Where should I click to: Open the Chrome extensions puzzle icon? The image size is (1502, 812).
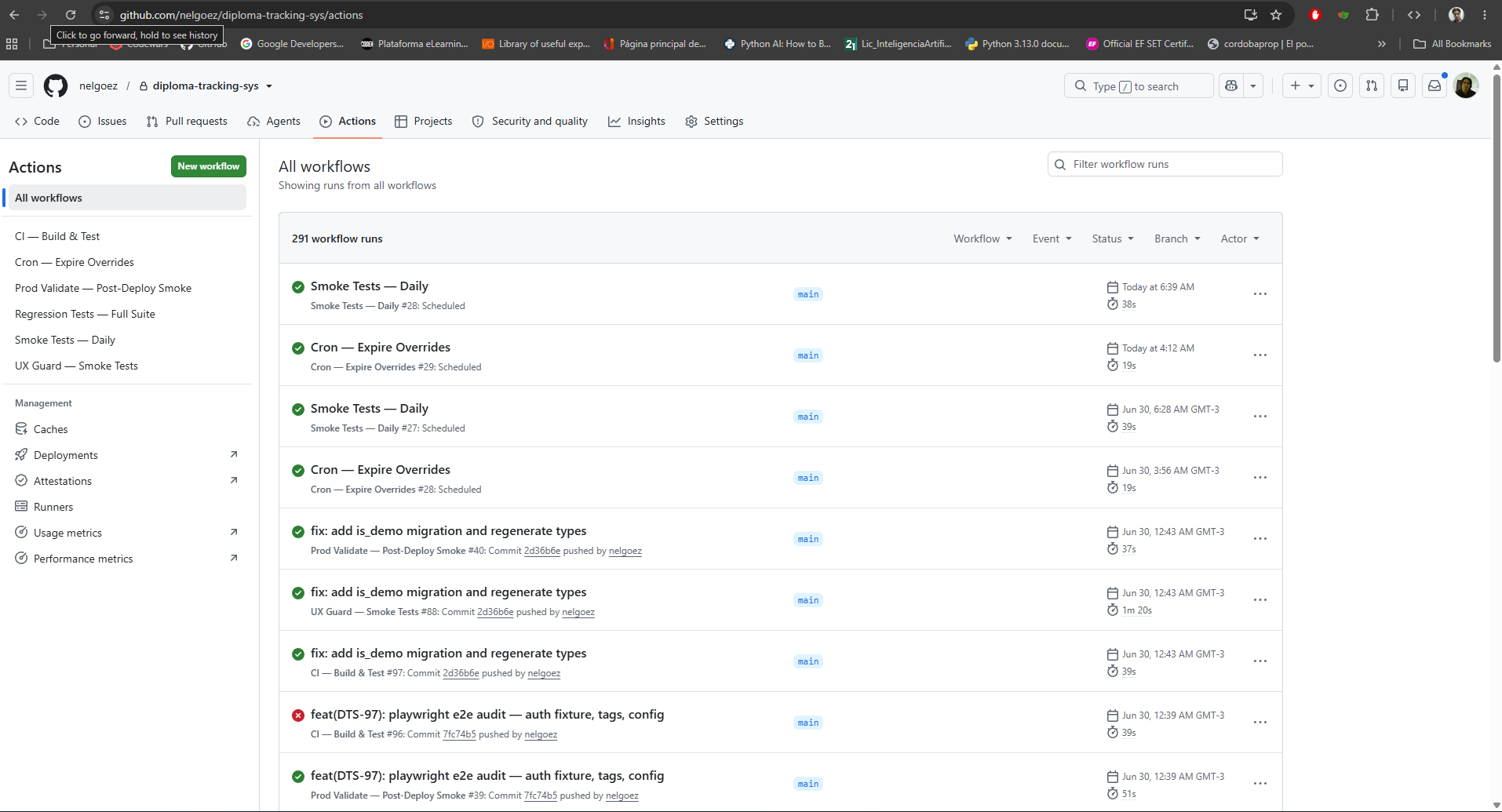[1372, 15]
